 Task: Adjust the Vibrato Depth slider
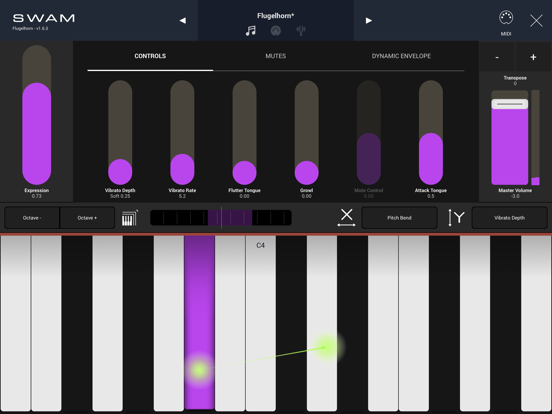coord(120,132)
